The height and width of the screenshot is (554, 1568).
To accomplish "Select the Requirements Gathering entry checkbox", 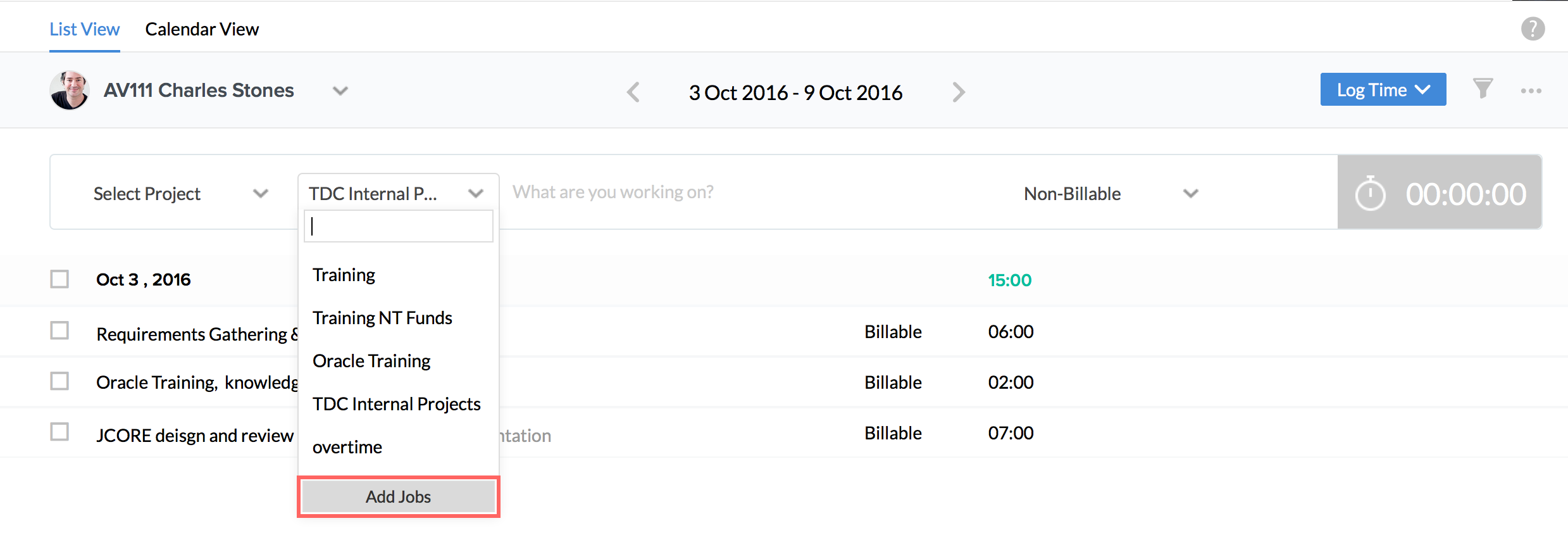I will pos(59,331).
